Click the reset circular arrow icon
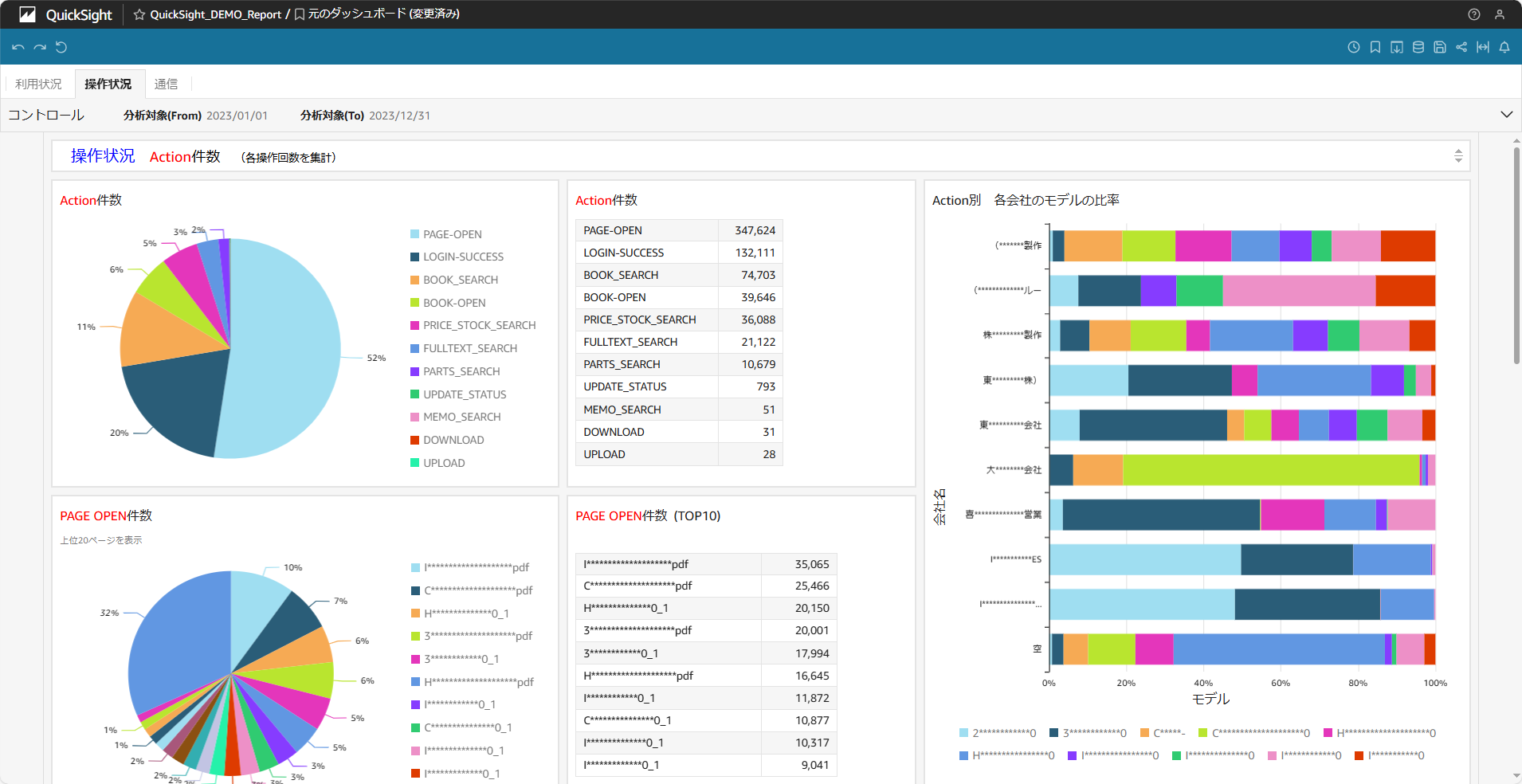 pyautogui.click(x=61, y=47)
